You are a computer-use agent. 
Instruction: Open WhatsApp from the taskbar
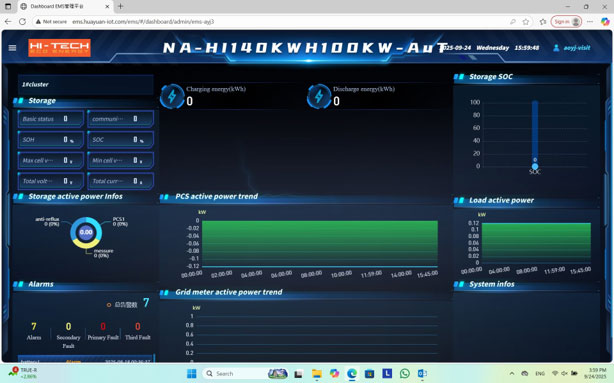pos(405,373)
